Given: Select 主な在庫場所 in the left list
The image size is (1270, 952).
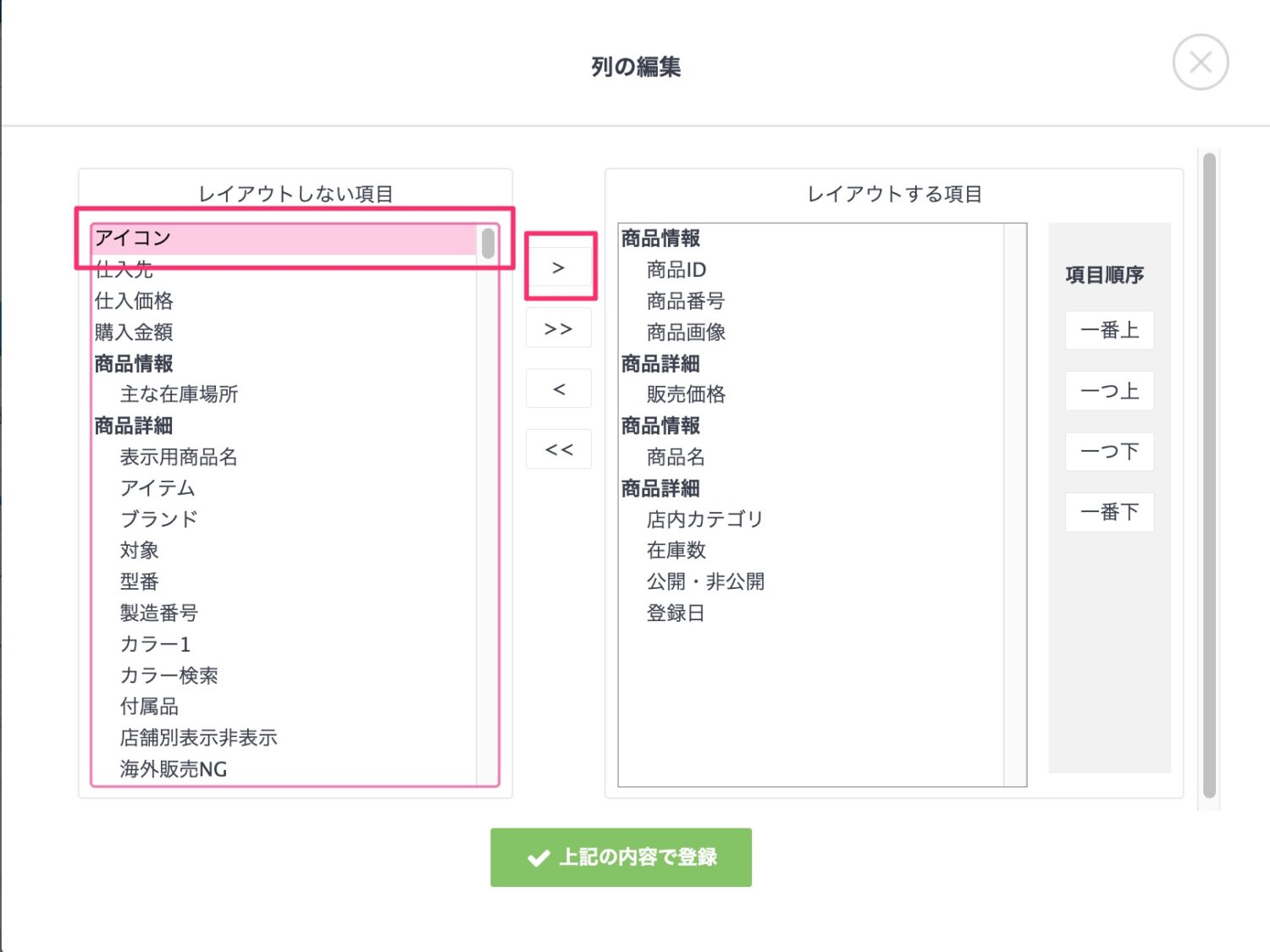Looking at the screenshot, I should tap(284, 394).
